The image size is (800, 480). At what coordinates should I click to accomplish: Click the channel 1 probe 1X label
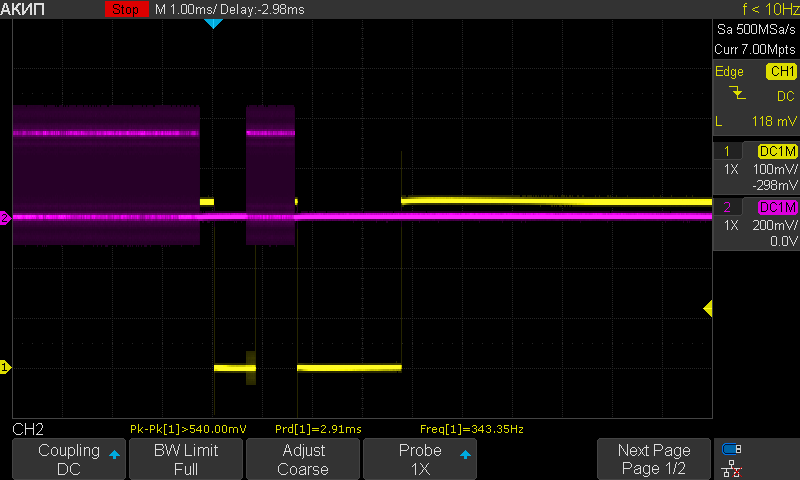click(x=731, y=169)
